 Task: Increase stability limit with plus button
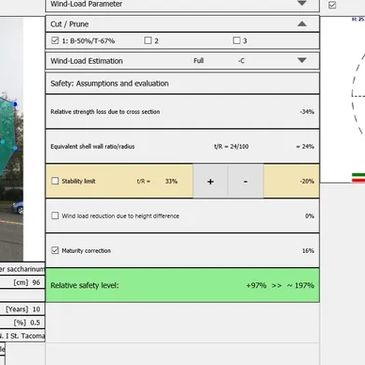(x=210, y=181)
